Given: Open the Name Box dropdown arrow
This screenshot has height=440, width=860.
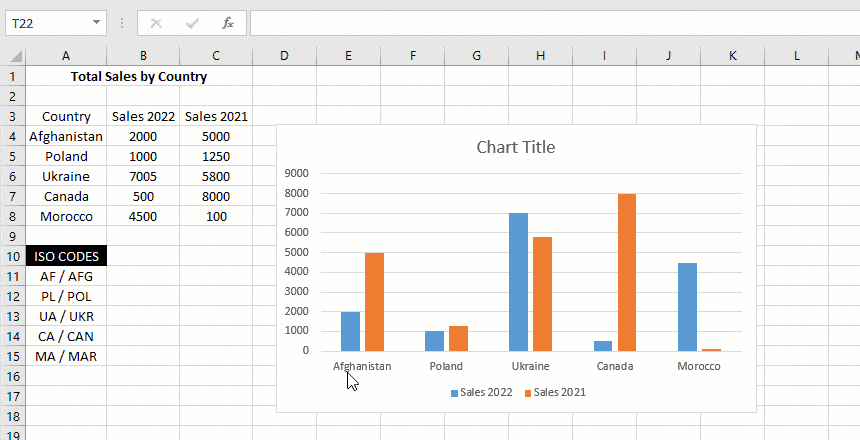Looking at the screenshot, I should (x=96, y=22).
